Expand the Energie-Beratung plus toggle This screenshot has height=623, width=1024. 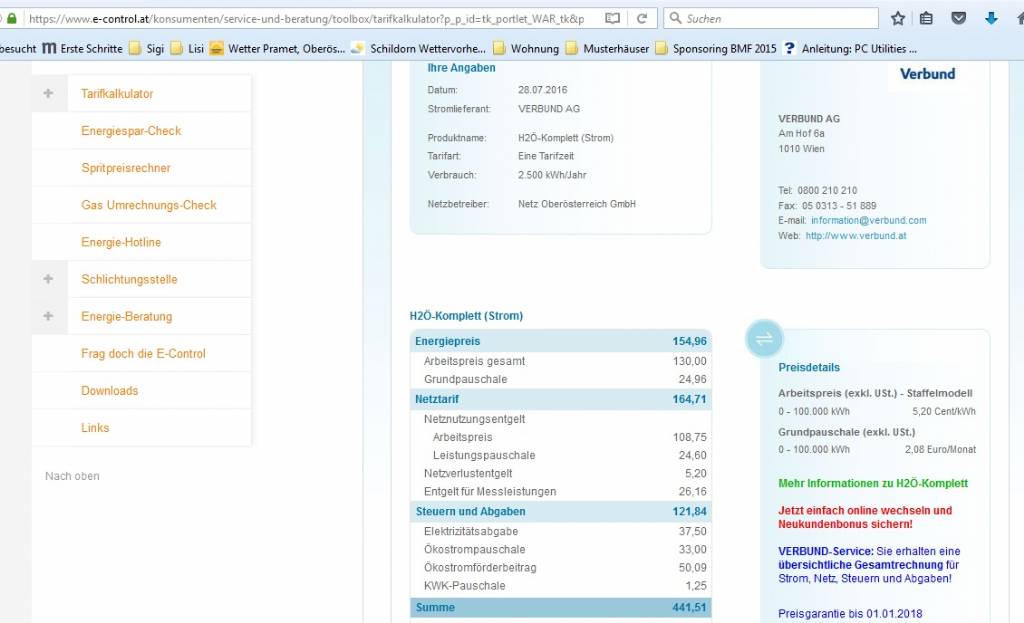pos(48,316)
